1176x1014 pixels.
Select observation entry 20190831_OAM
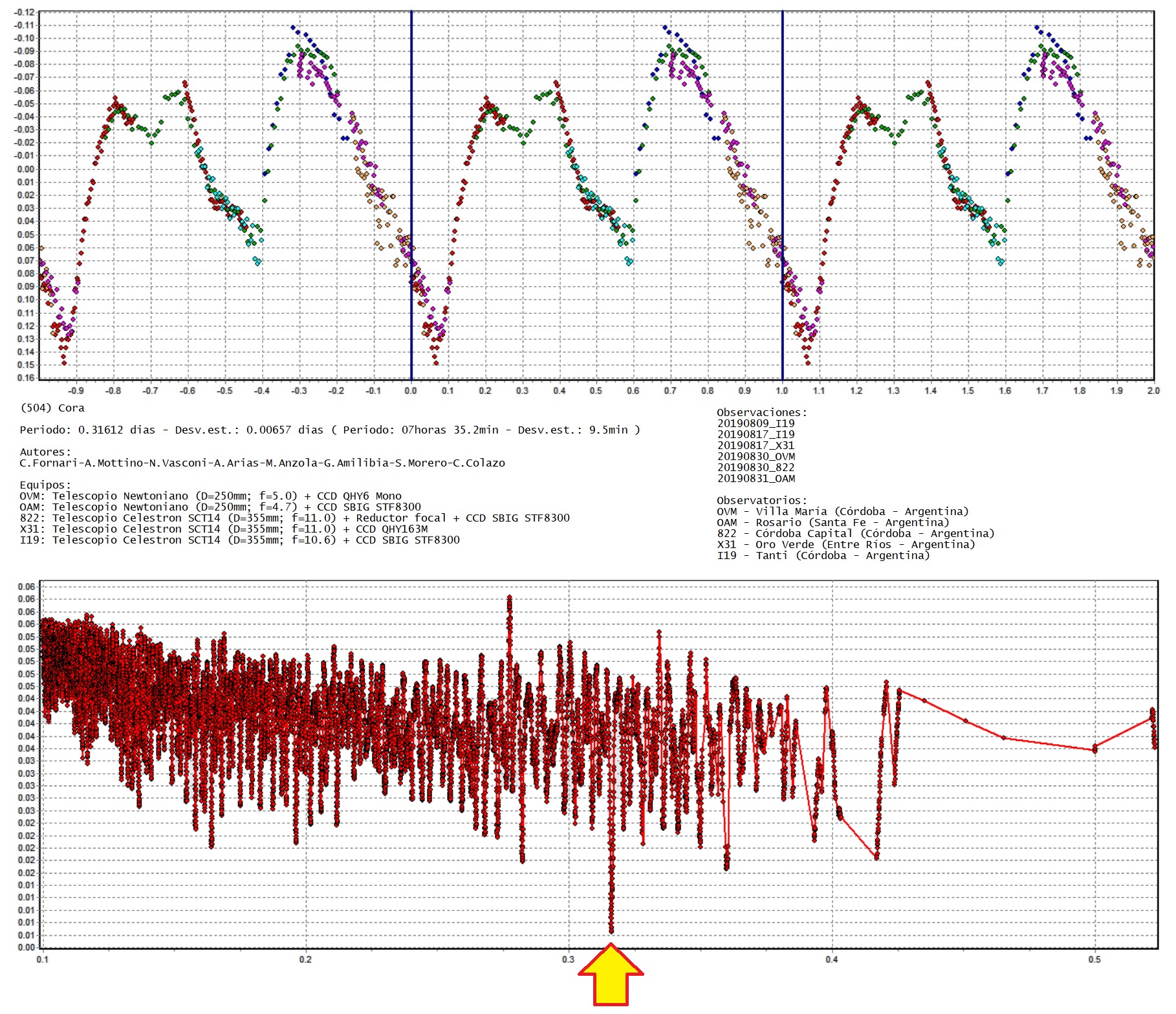tap(756, 478)
